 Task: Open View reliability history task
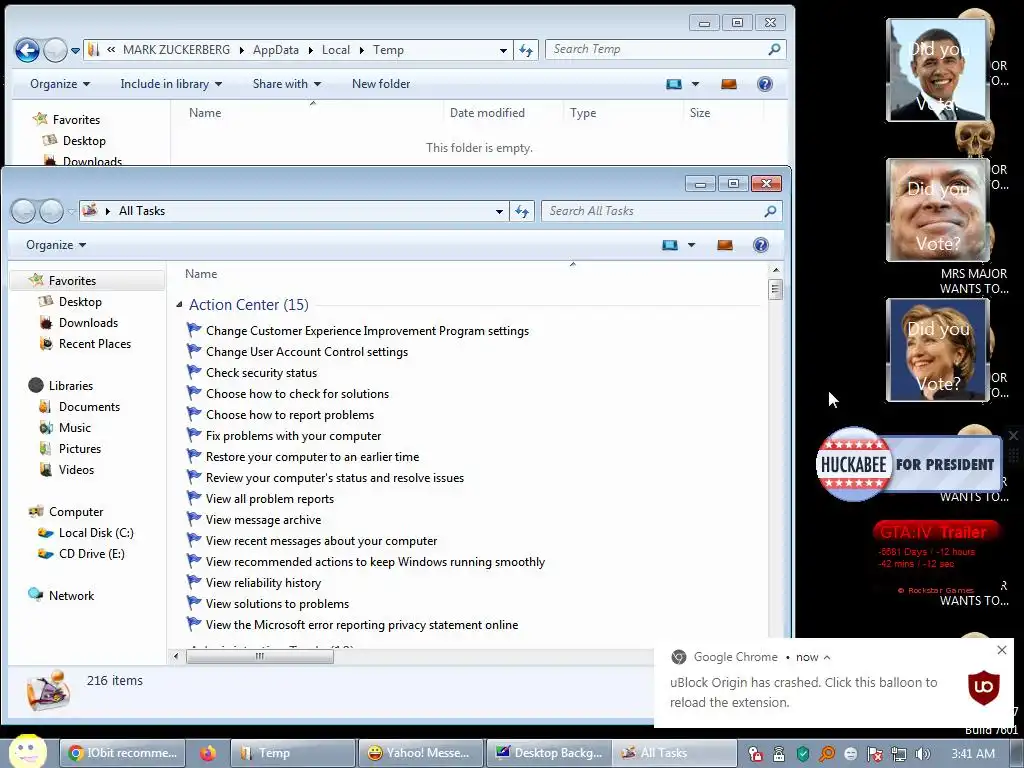(263, 583)
